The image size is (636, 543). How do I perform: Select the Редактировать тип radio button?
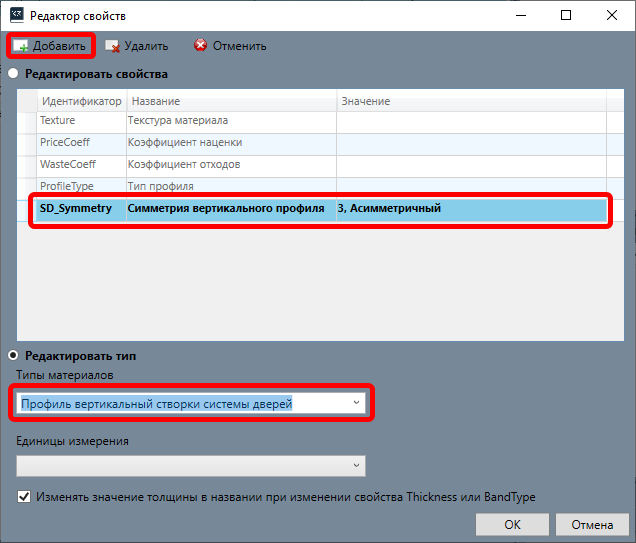point(13,355)
